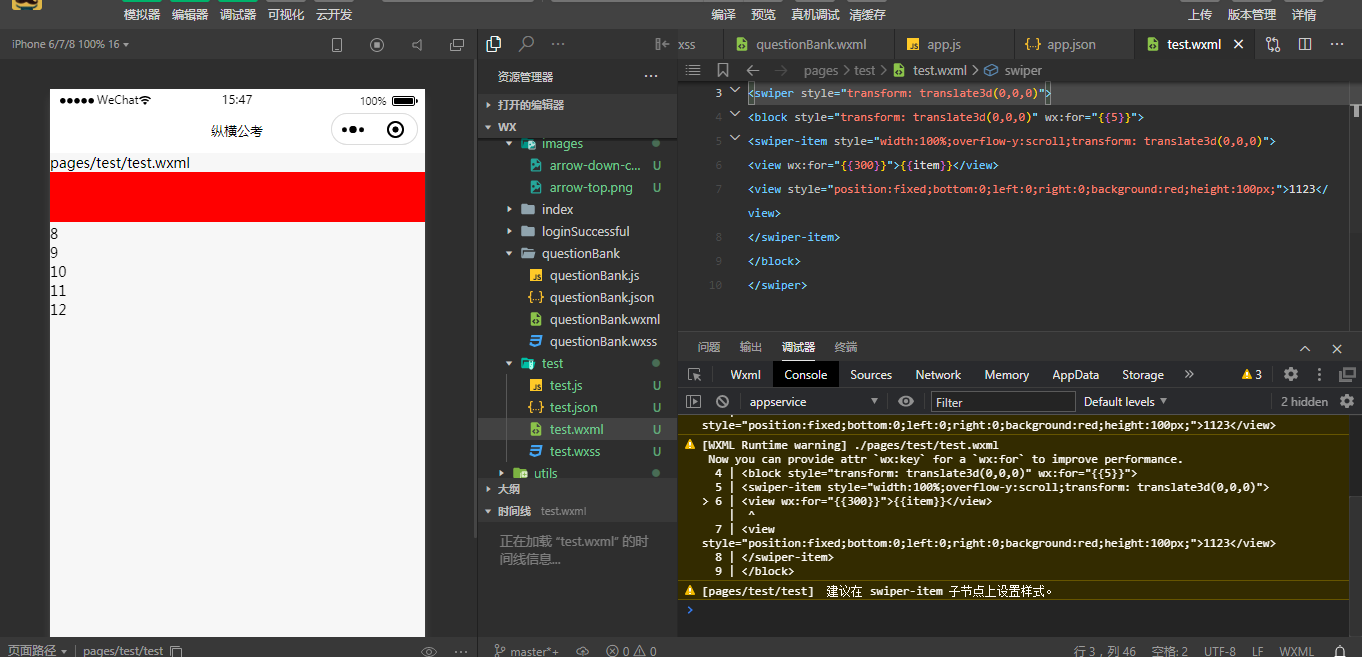
Task: Open the Default levels dropdown
Action: click(x=1125, y=401)
